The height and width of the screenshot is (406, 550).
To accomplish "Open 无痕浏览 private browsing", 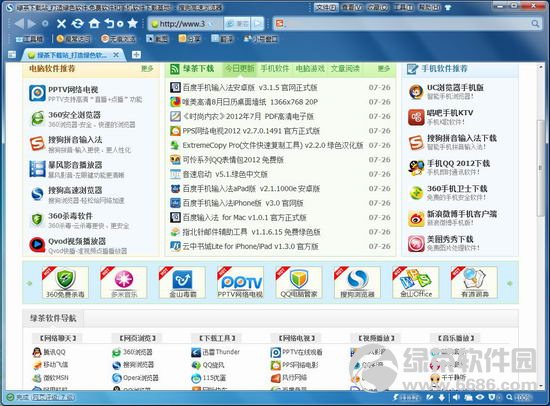I will (x=118, y=39).
